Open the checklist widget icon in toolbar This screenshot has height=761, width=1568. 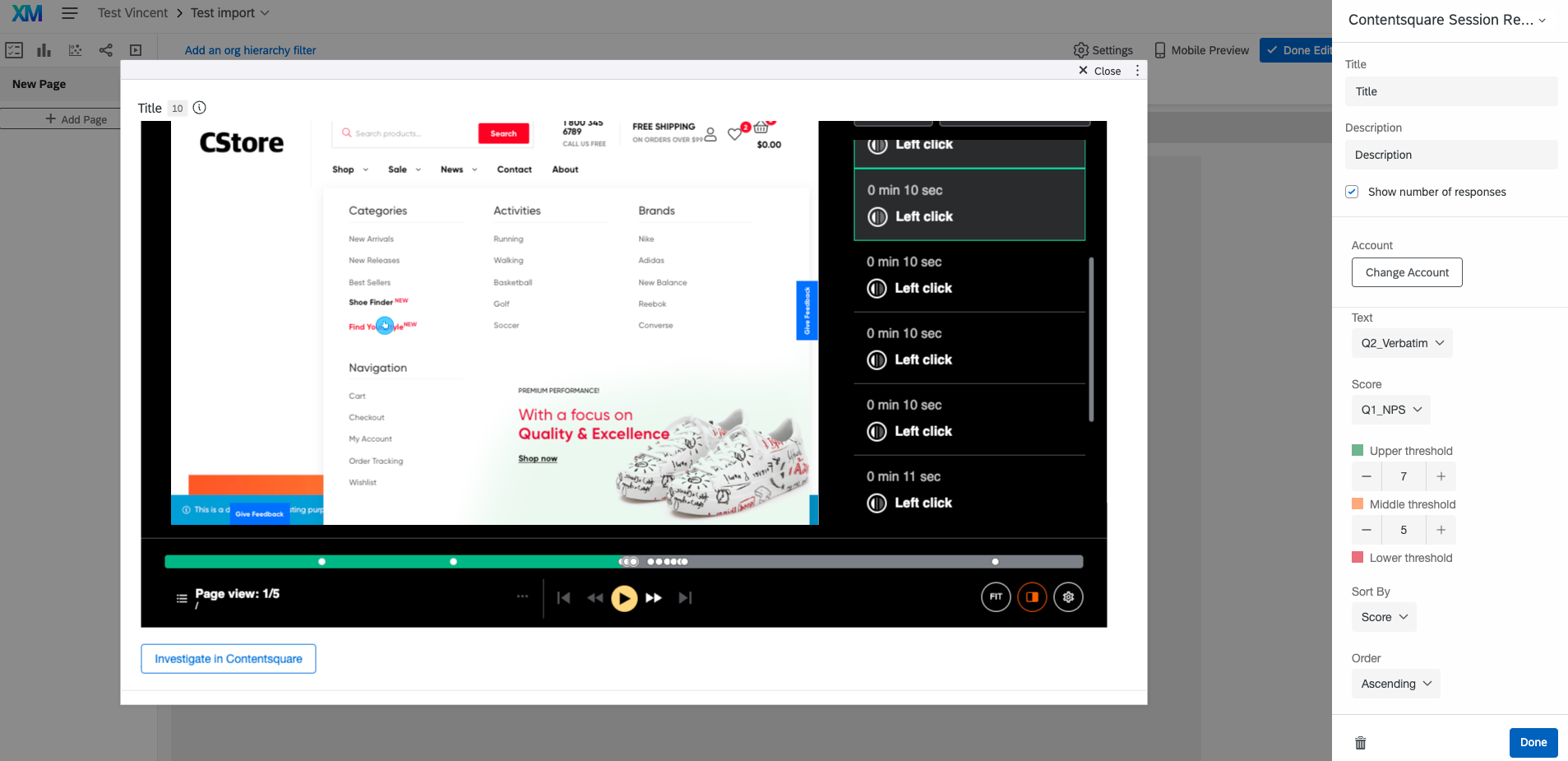click(x=14, y=50)
